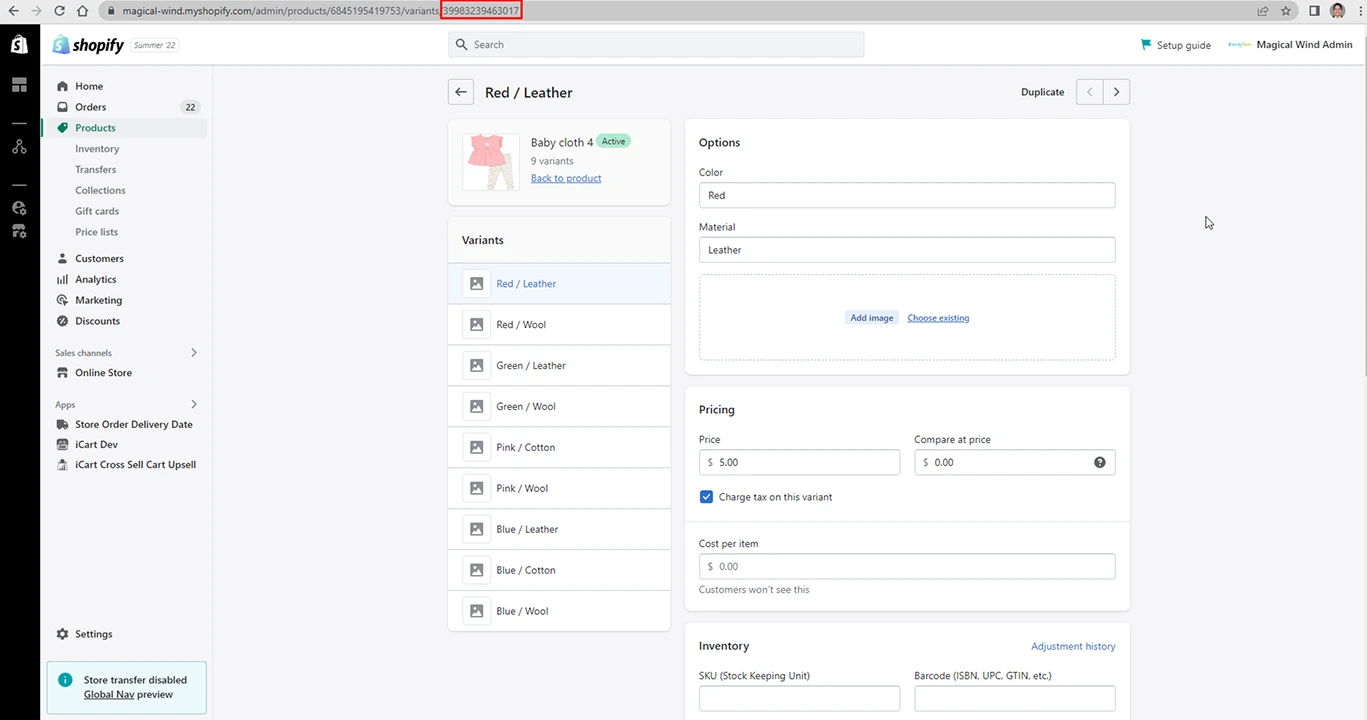1367x720 pixels.
Task: Open Price lists under Products
Action: [x=96, y=232]
